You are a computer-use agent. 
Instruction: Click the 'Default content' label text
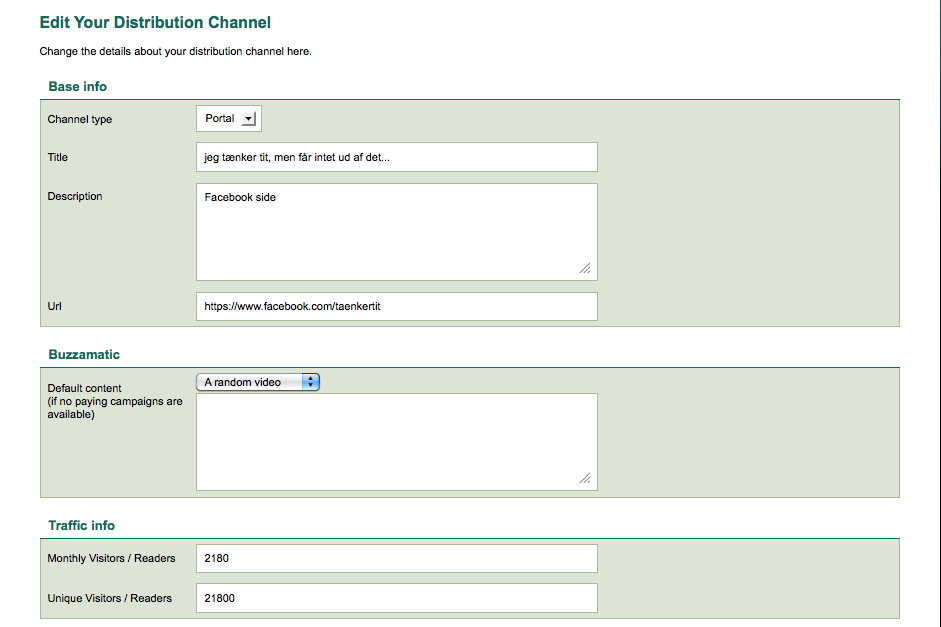(85, 388)
